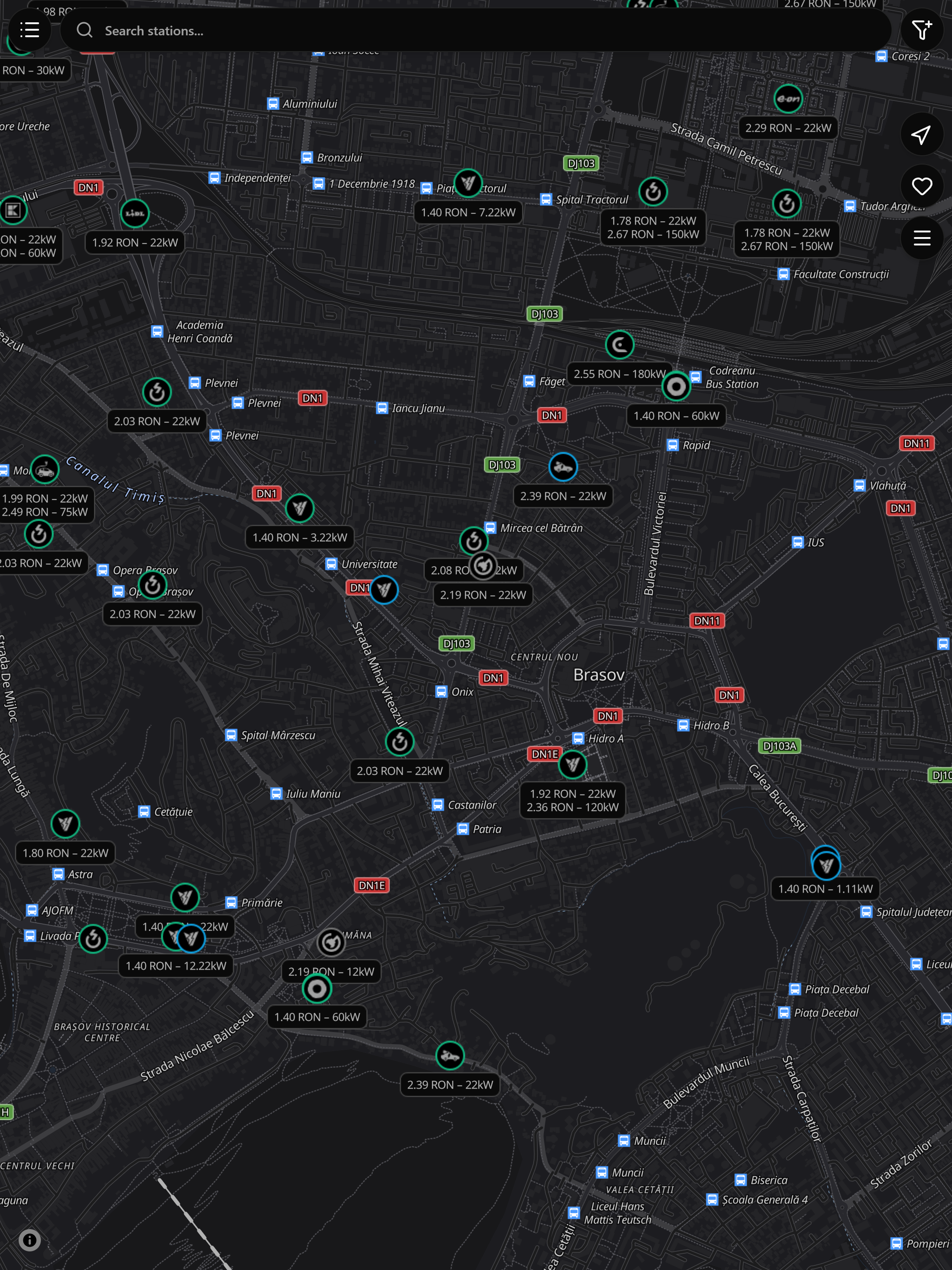Viewport: 952px width, 1270px height.
Task: Select grey marker above 2.19 RON – 22kW
Action: (483, 566)
